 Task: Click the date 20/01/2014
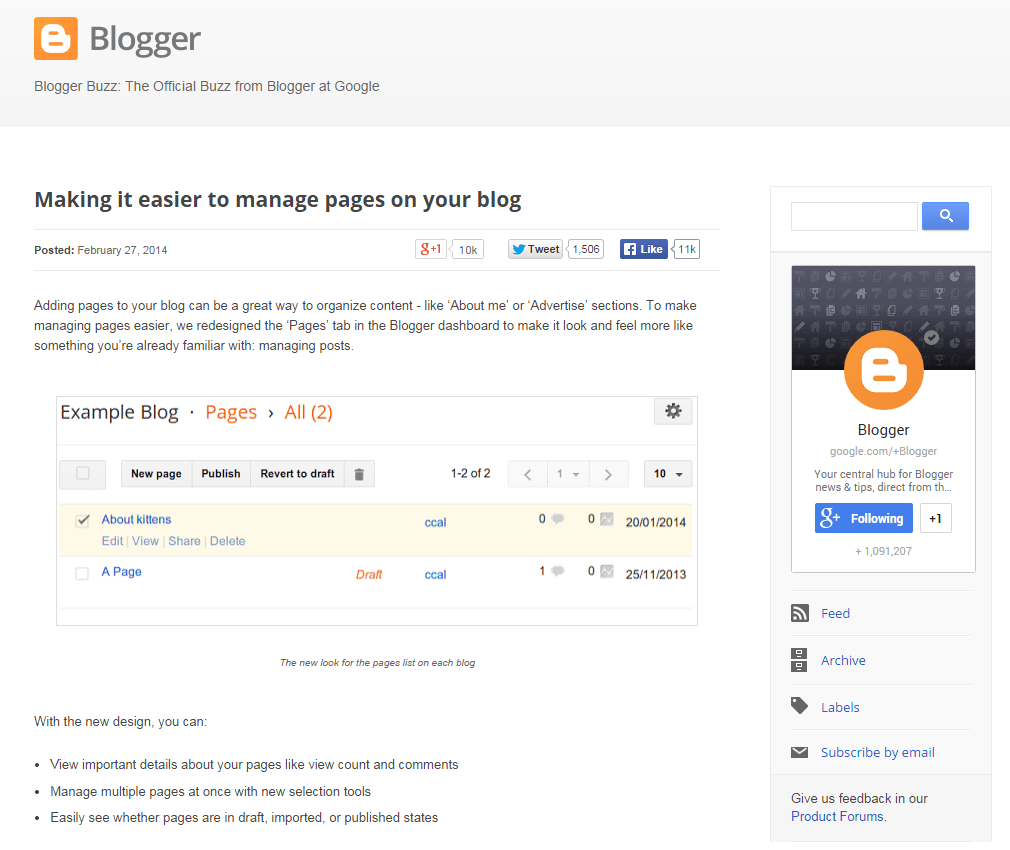point(656,522)
